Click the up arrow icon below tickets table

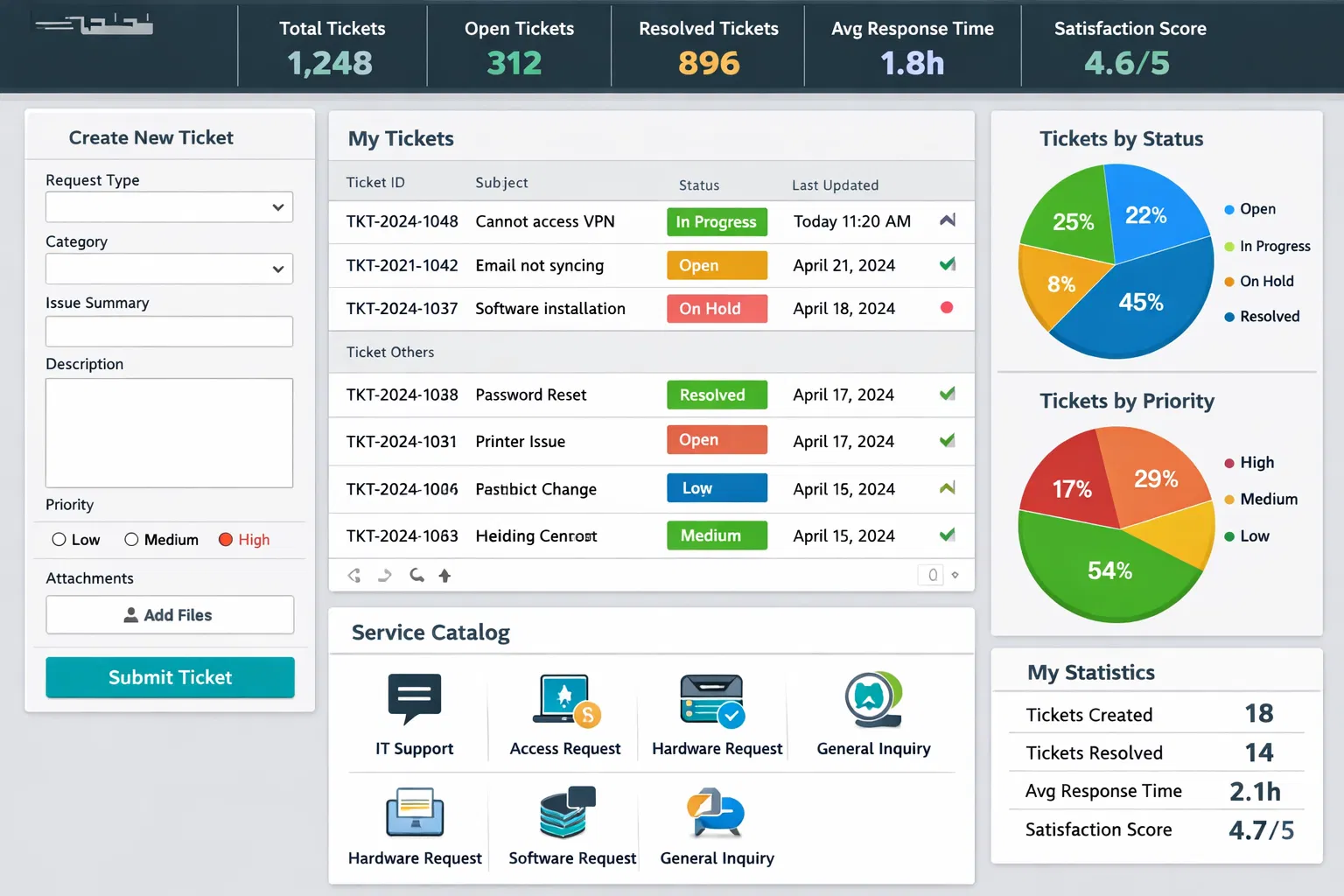[x=444, y=576]
